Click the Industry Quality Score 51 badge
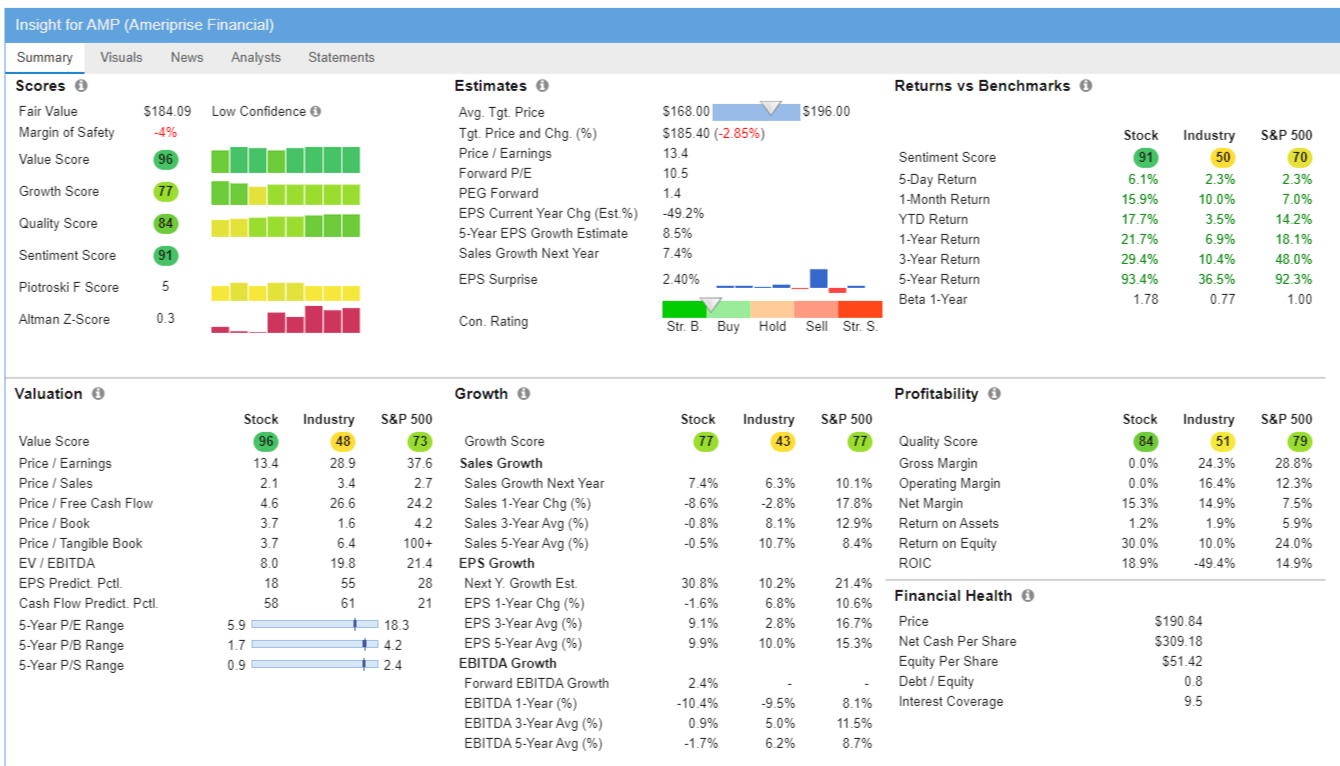Image resolution: width=1340 pixels, height=766 pixels. (x=1222, y=442)
